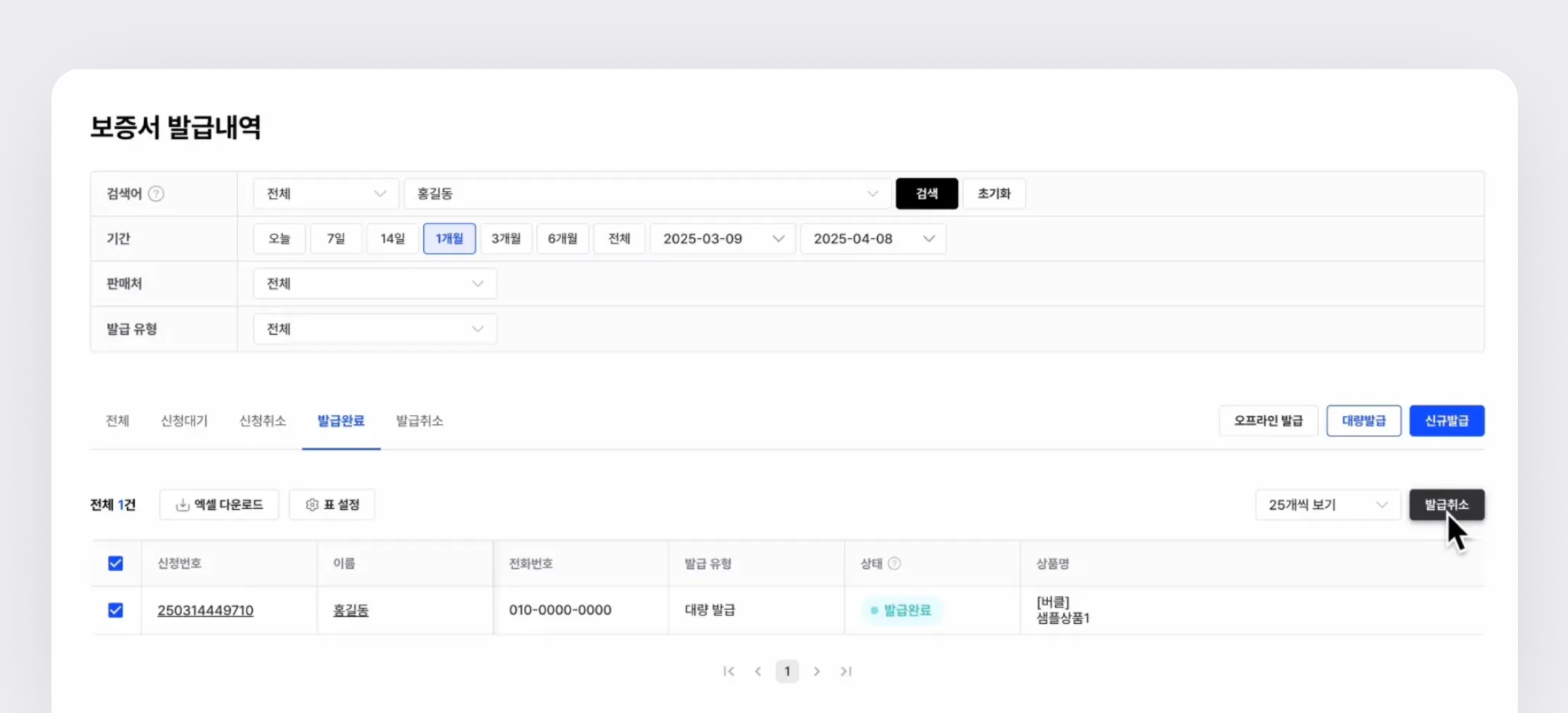The height and width of the screenshot is (713, 1568).
Task: Expand the 발급 유형 dropdown
Action: [374, 329]
